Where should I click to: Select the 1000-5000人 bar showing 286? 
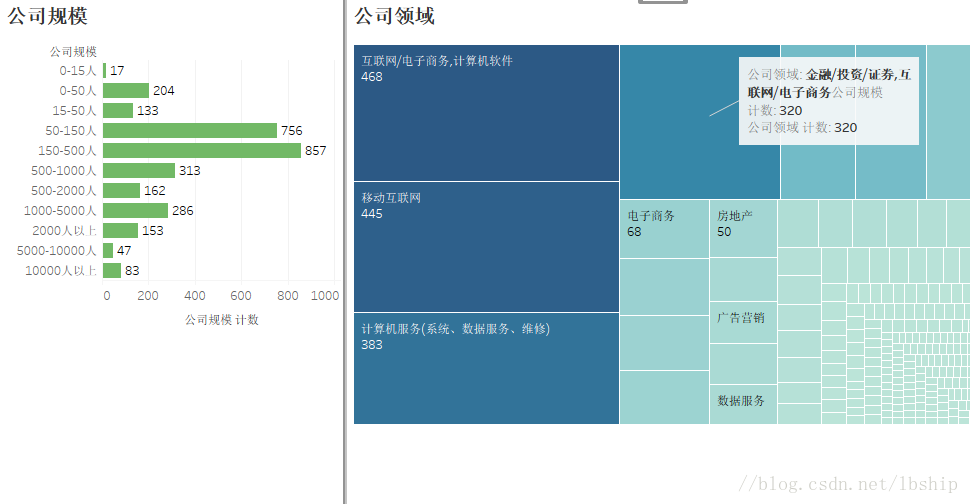[x=135, y=211]
